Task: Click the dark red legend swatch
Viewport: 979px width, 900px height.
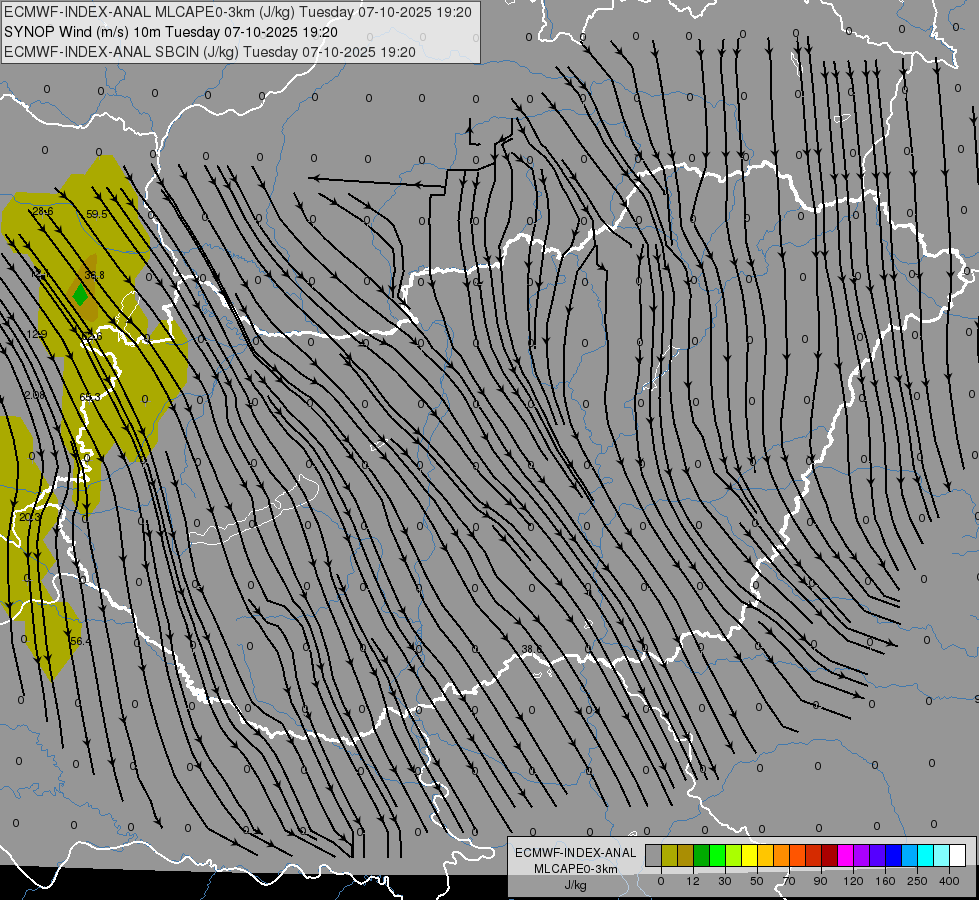Action: pos(830,855)
